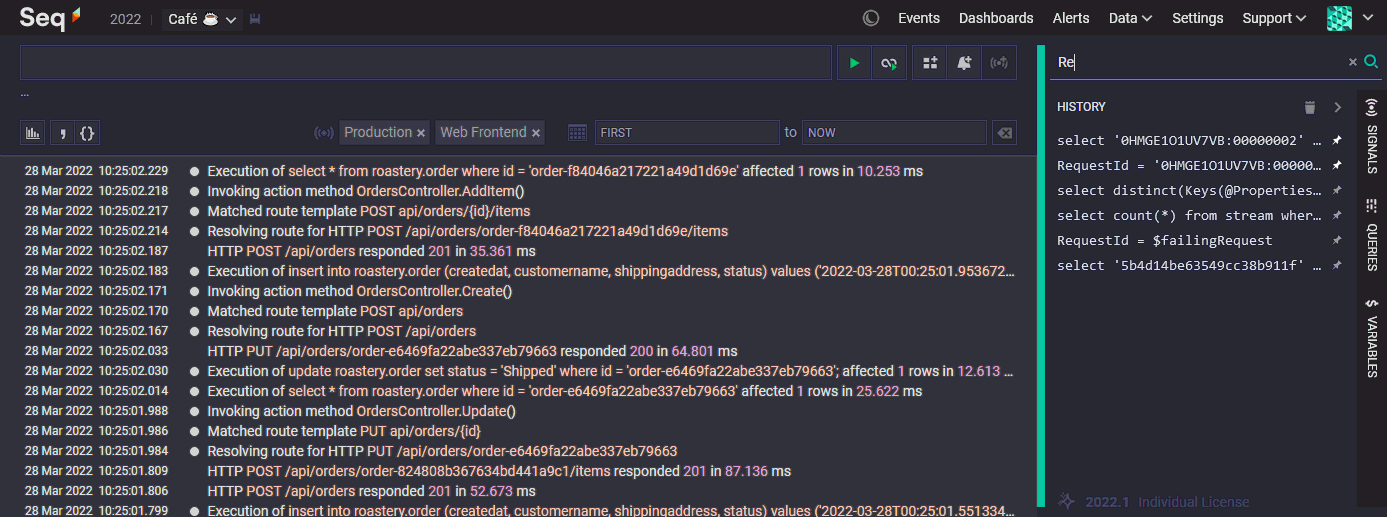
Task: Remove the Production signal filter
Action: [421, 133]
